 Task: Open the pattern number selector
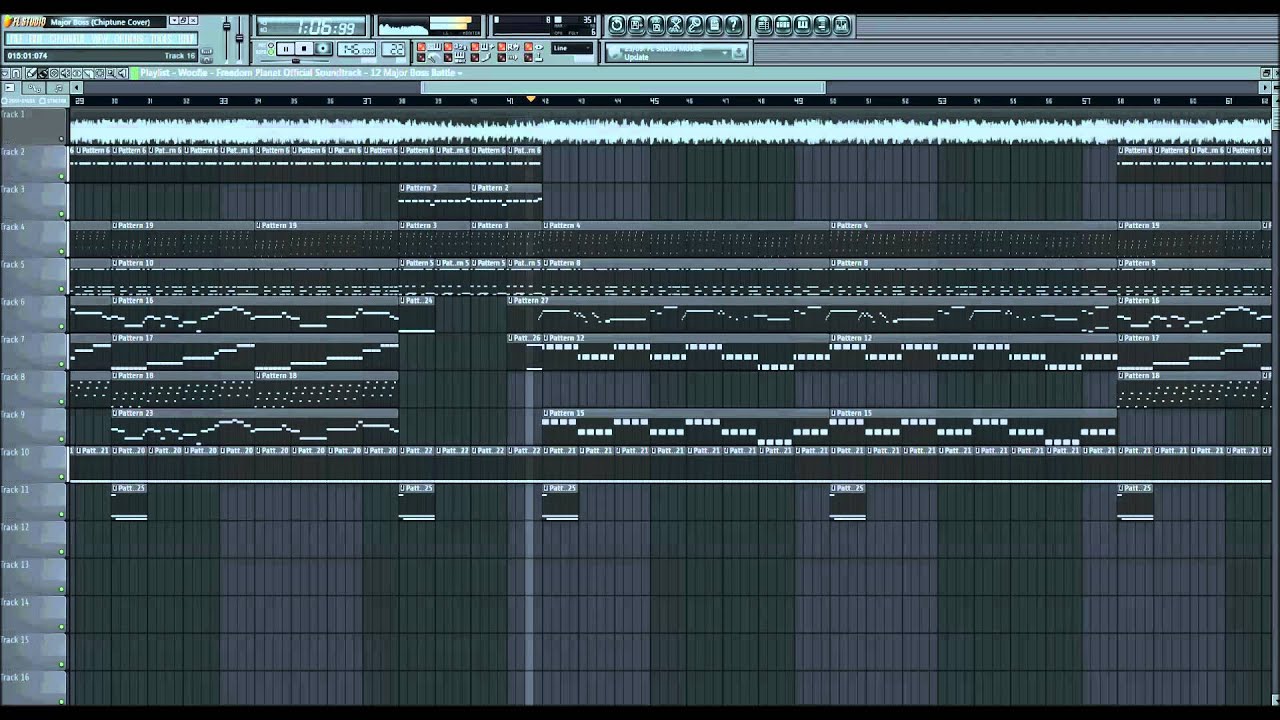(393, 49)
